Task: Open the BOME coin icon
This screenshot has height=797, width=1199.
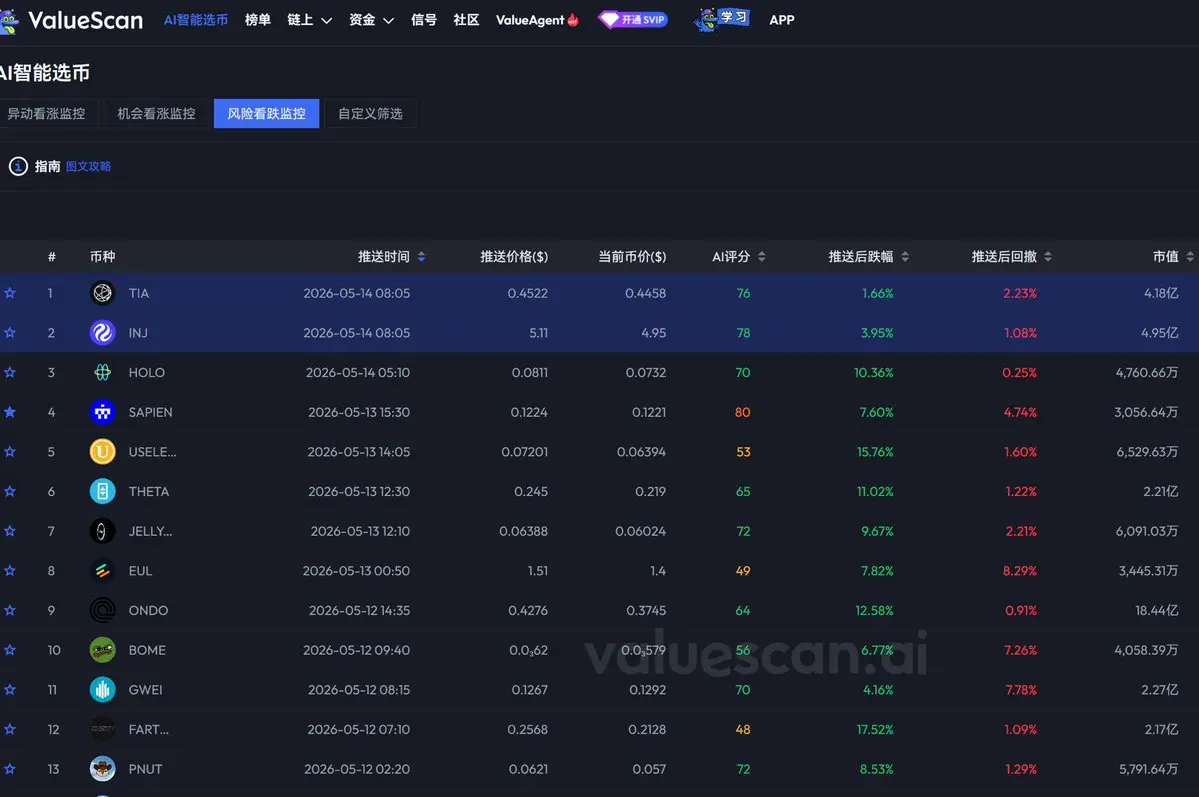Action: [102, 650]
